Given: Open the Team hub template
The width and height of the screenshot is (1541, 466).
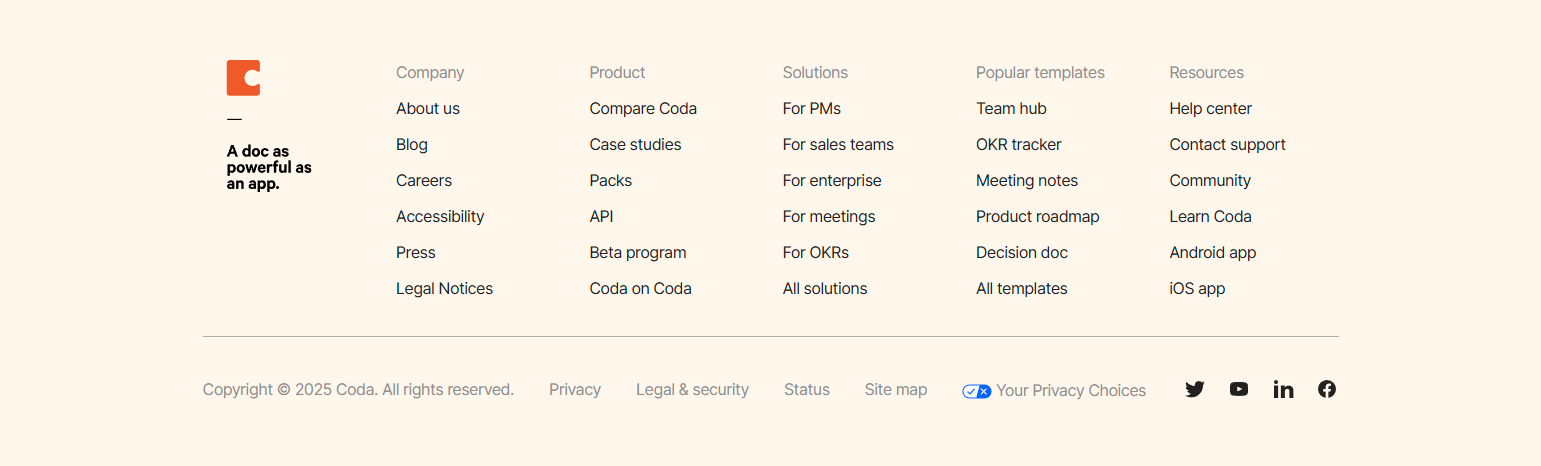Looking at the screenshot, I should coord(1011,108).
